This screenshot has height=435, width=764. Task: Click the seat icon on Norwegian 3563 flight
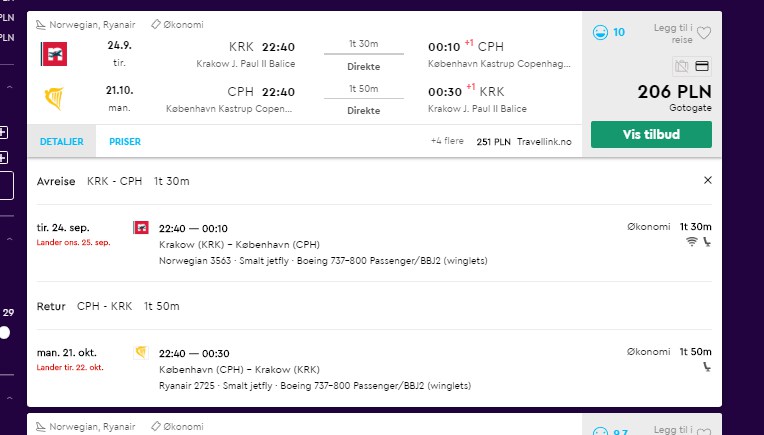coord(707,242)
